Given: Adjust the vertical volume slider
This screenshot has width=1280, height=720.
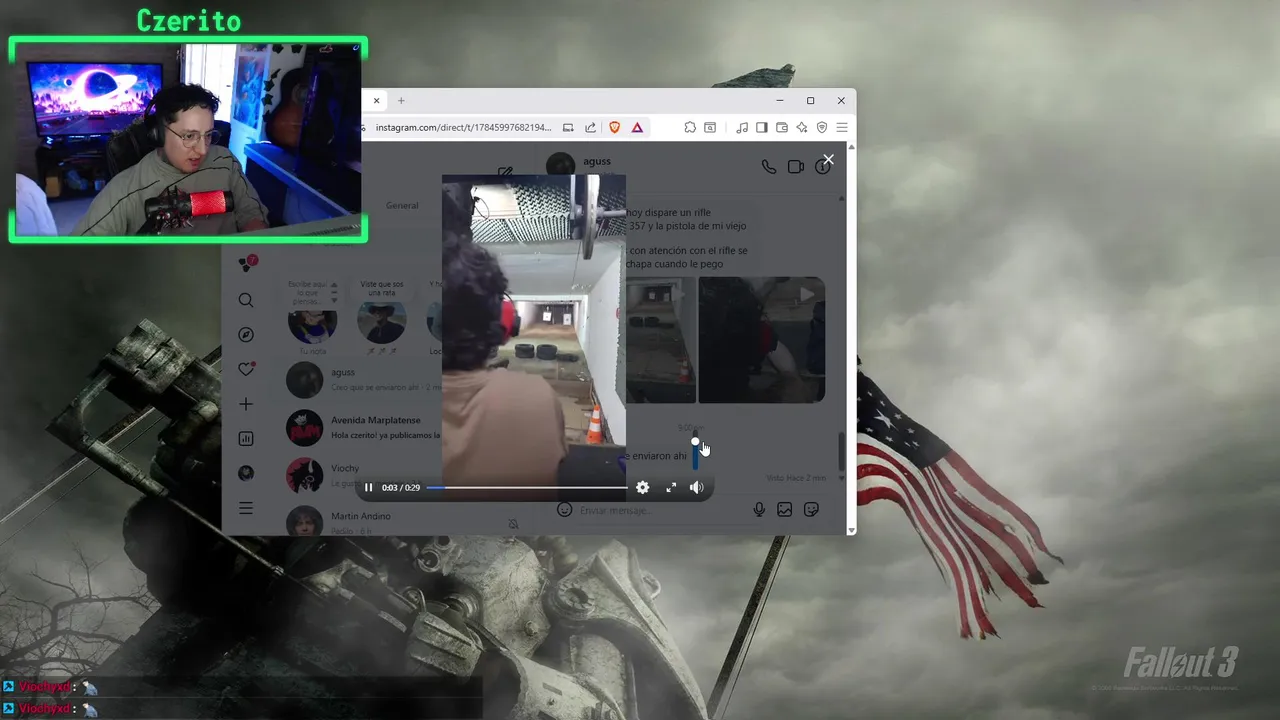Looking at the screenshot, I should click(695, 452).
